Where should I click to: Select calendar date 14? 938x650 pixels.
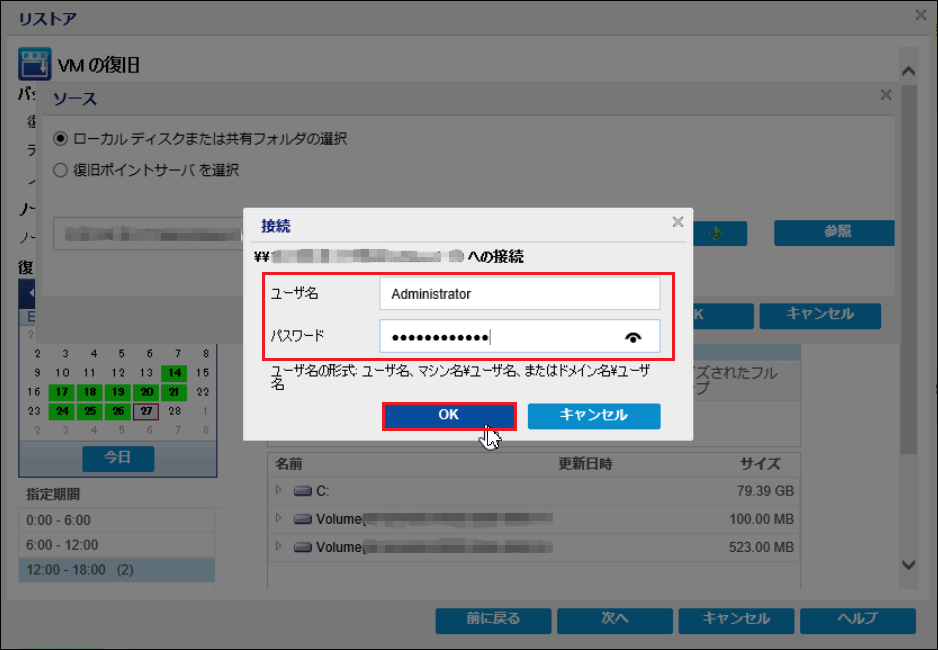coord(174,373)
